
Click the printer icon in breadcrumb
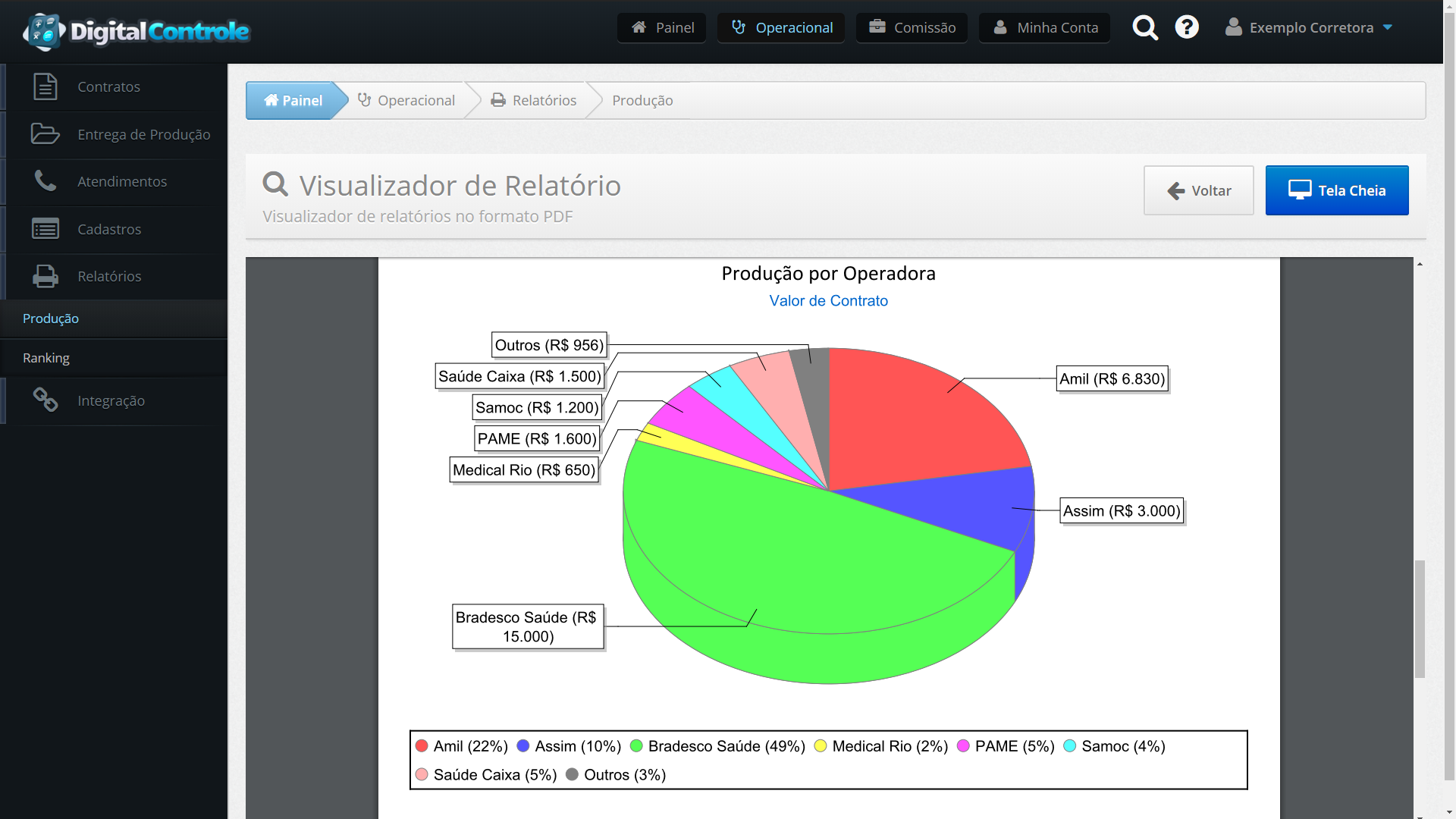pyautogui.click(x=498, y=100)
